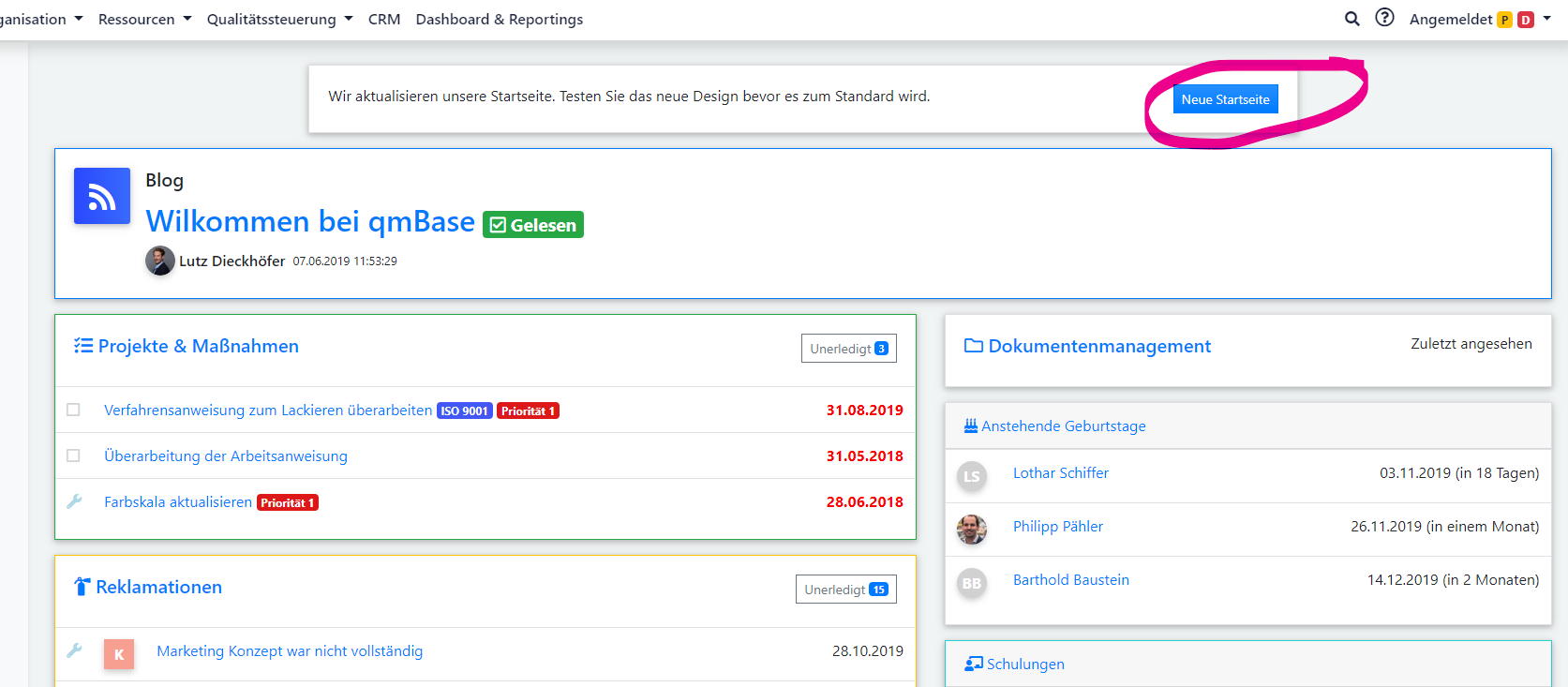Open the search magnifier icon
This screenshot has height=687, width=1568.
pyautogui.click(x=1351, y=19)
